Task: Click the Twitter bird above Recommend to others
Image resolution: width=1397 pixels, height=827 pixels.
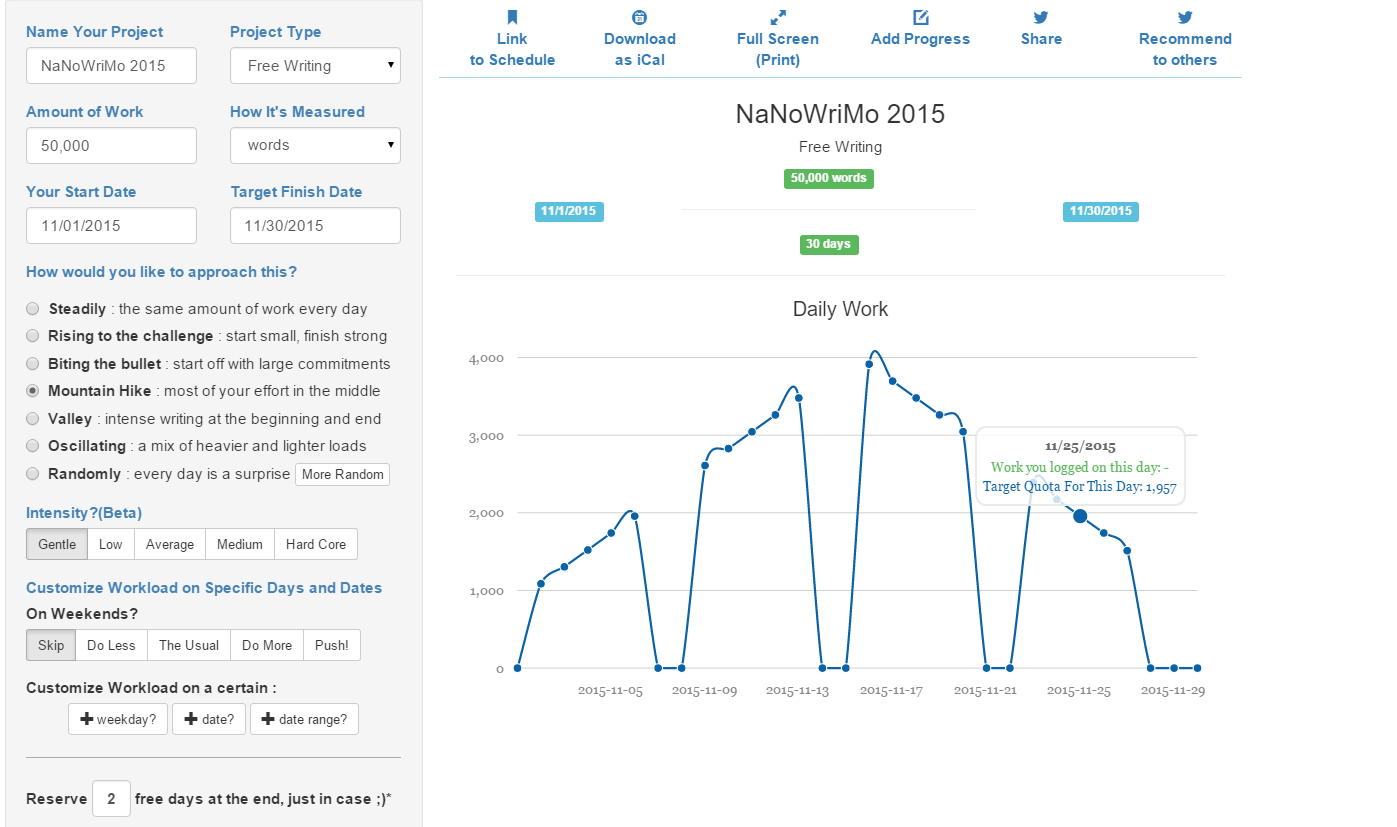Action: coord(1185,17)
